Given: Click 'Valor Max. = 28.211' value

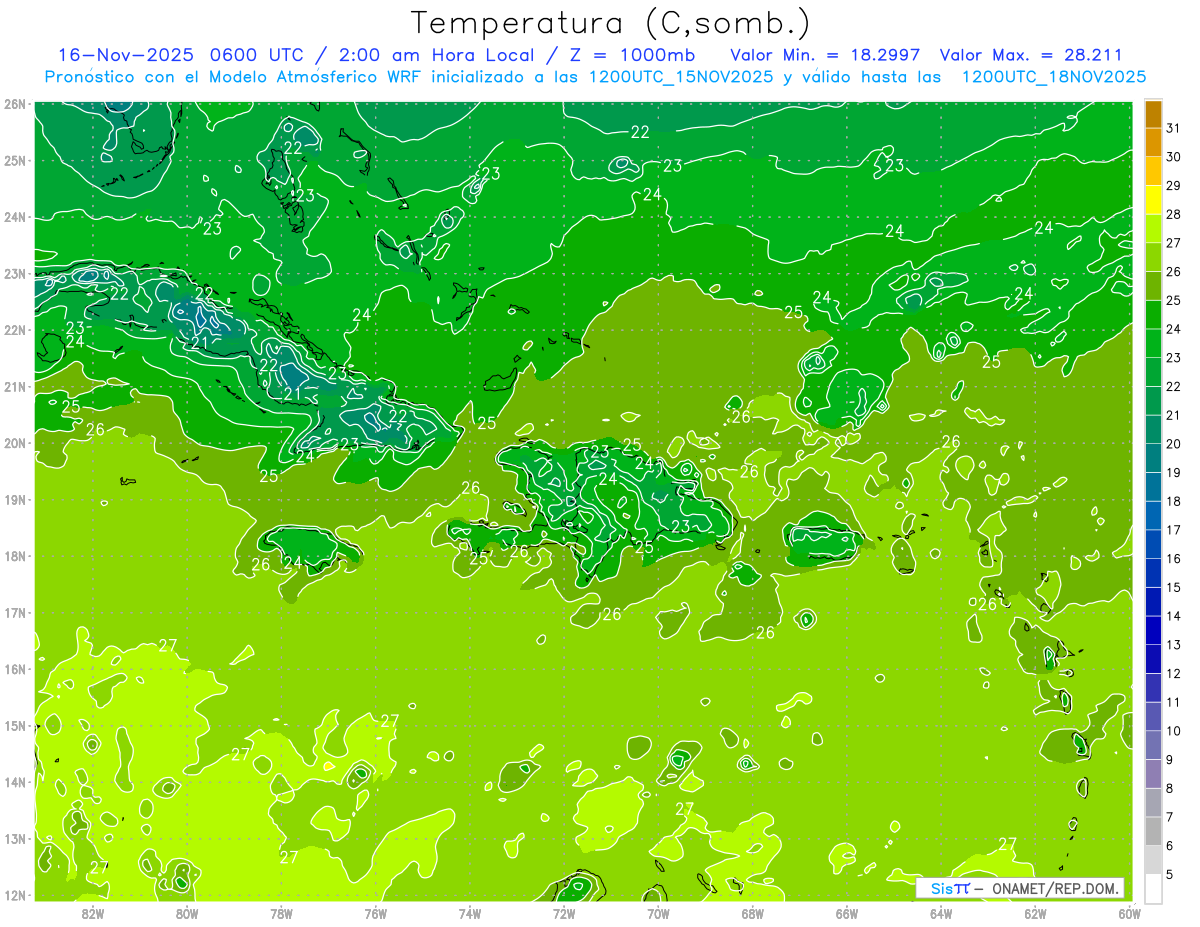Looking at the screenshot, I should (1031, 55).
